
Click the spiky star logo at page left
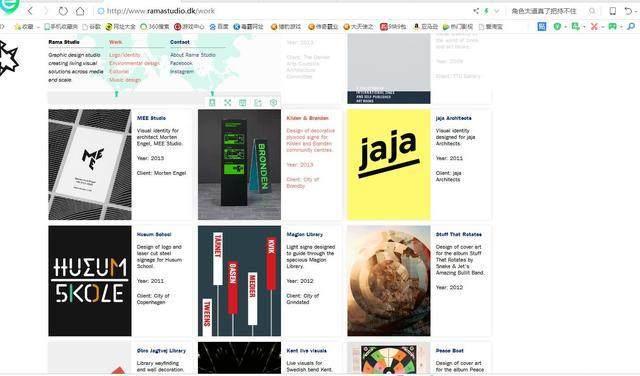pos(9,58)
